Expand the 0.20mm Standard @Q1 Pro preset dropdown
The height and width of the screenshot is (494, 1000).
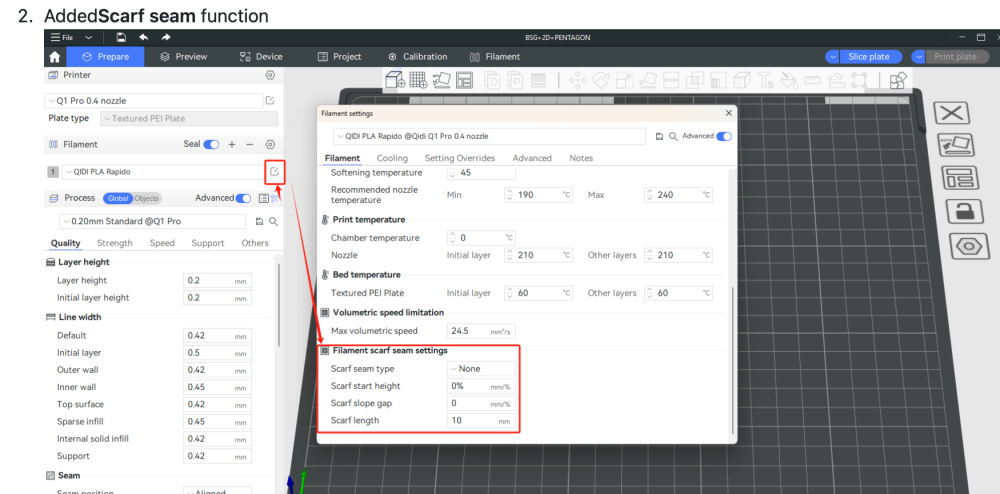[x=152, y=221]
